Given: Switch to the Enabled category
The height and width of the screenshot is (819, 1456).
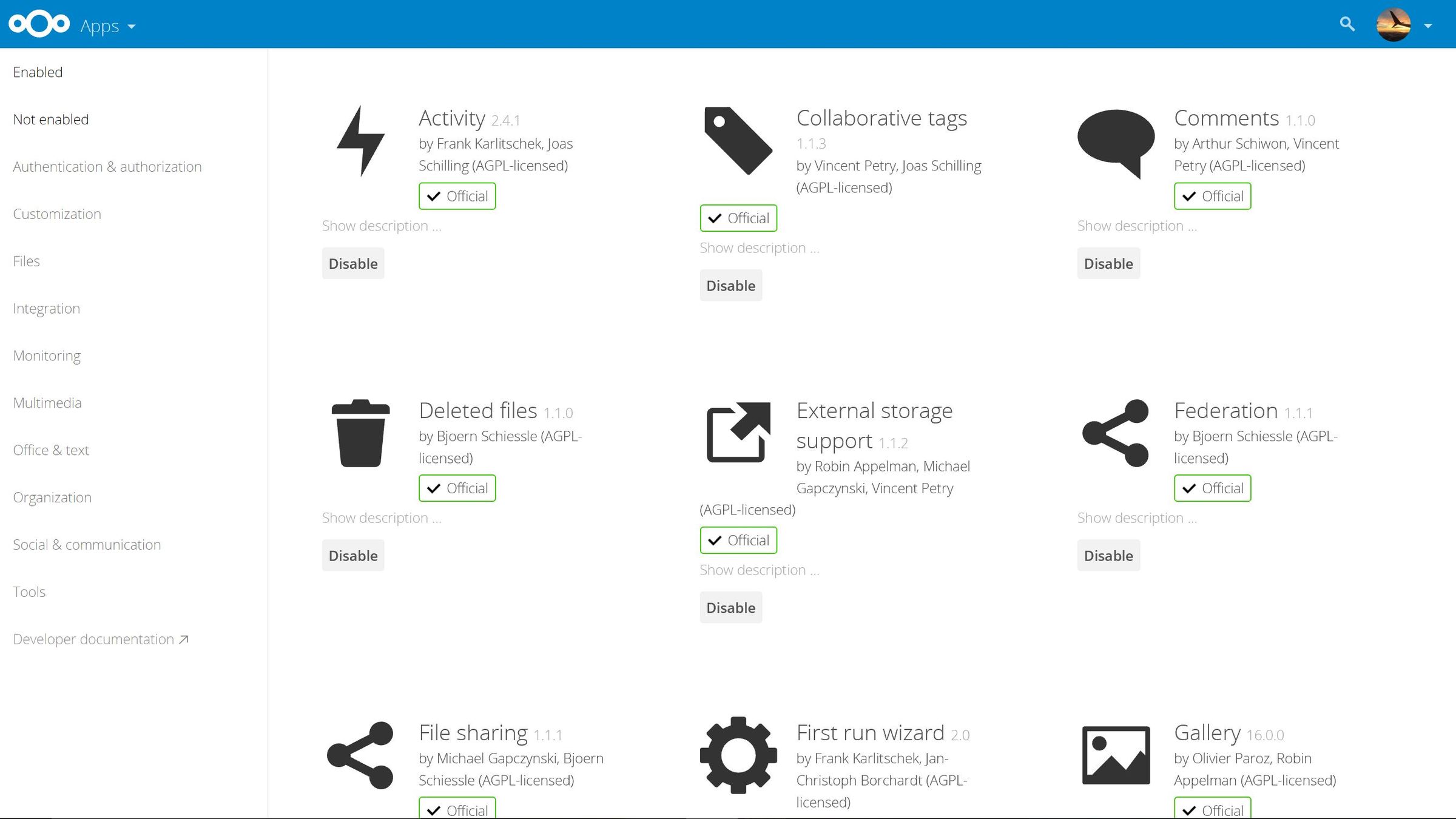Looking at the screenshot, I should click(x=37, y=72).
